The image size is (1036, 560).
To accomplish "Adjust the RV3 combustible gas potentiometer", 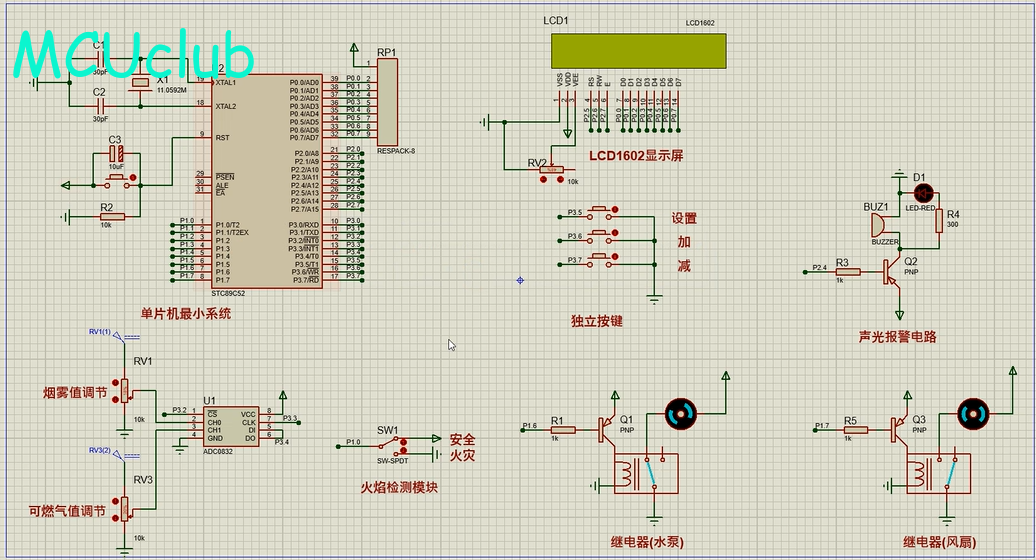I will [126, 508].
